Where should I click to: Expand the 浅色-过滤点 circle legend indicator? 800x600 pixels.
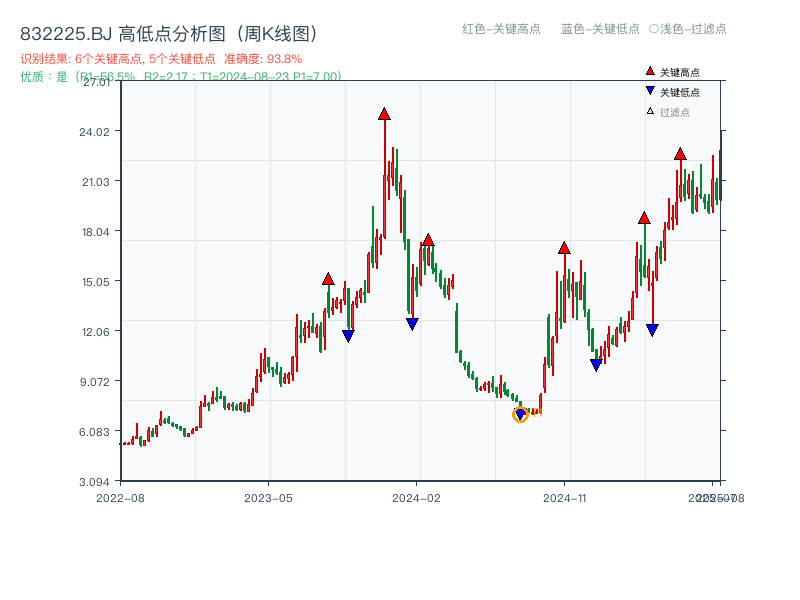pos(658,30)
